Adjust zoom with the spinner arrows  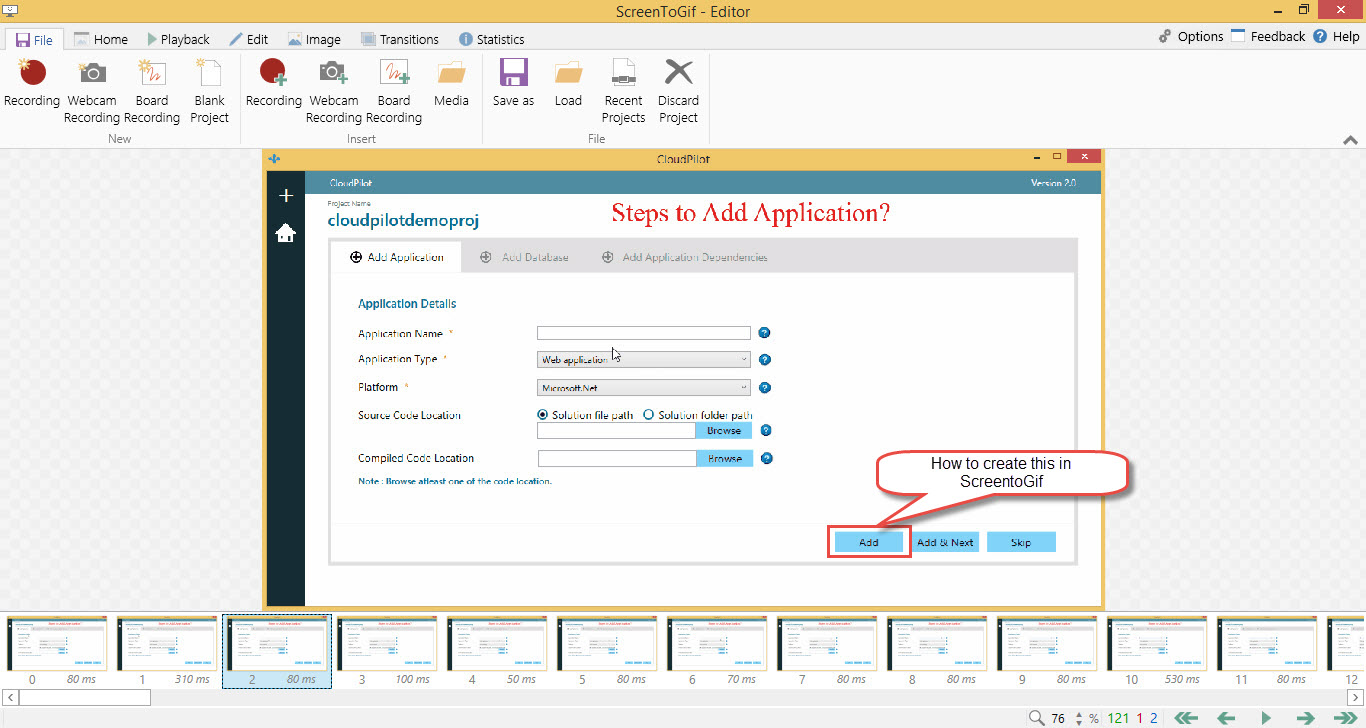[1079, 718]
